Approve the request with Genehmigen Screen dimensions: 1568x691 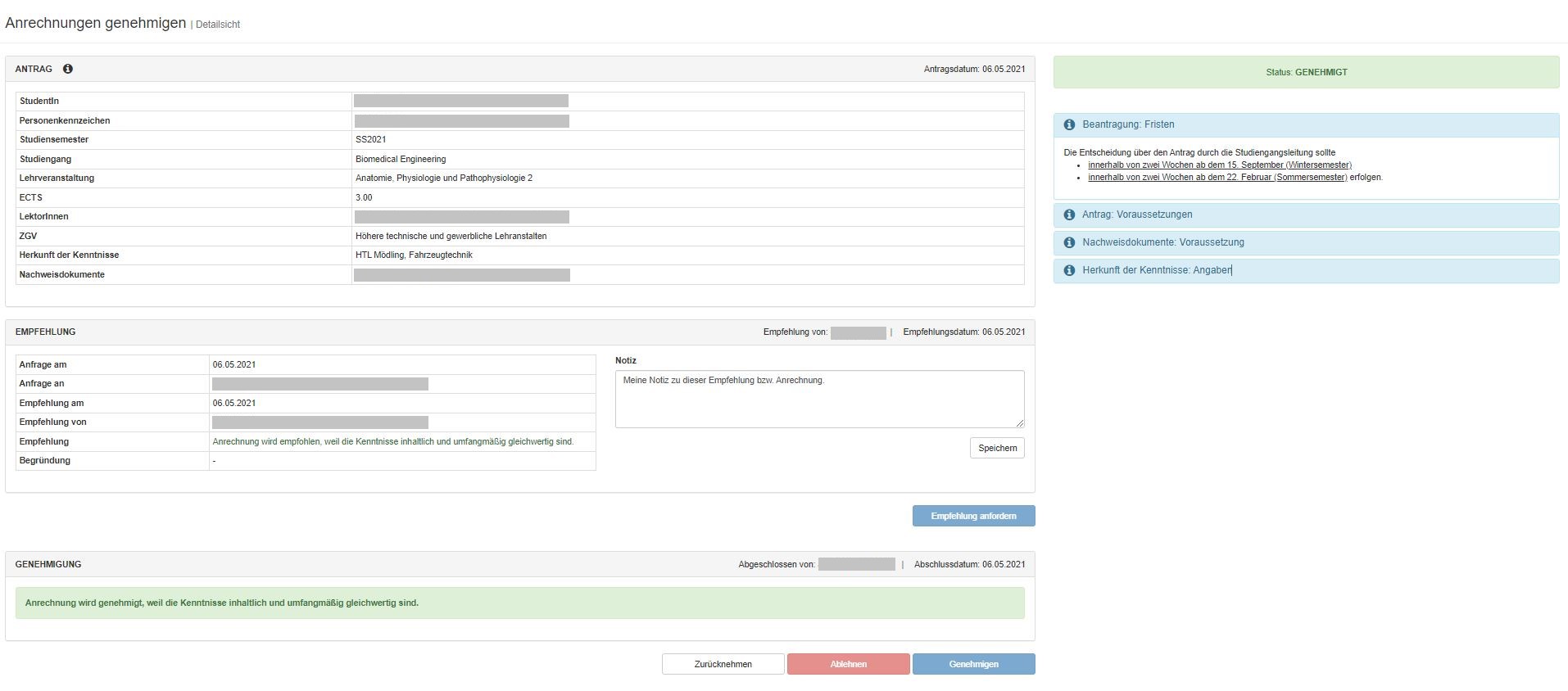coord(973,664)
